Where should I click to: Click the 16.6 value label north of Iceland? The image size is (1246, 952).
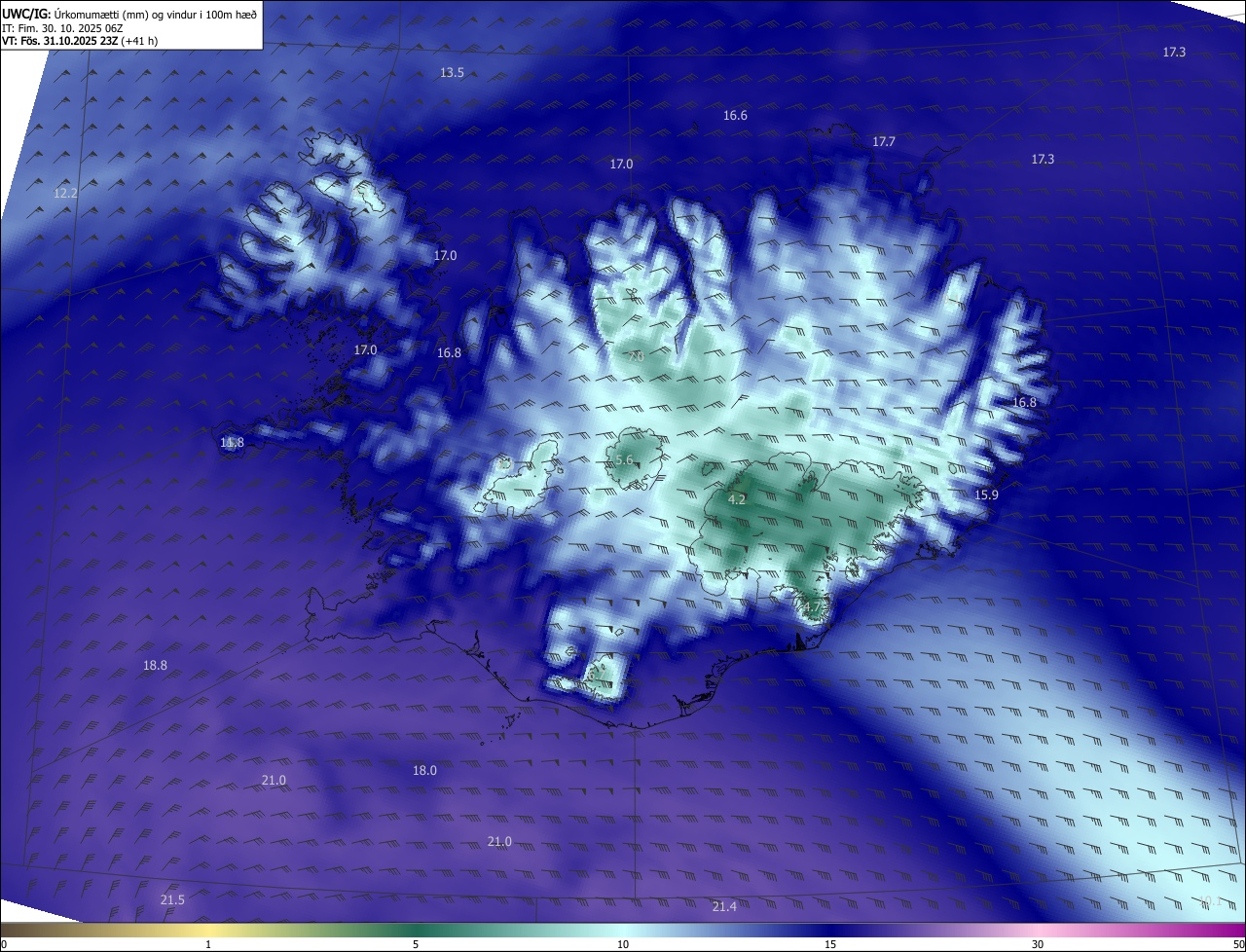[735, 115]
